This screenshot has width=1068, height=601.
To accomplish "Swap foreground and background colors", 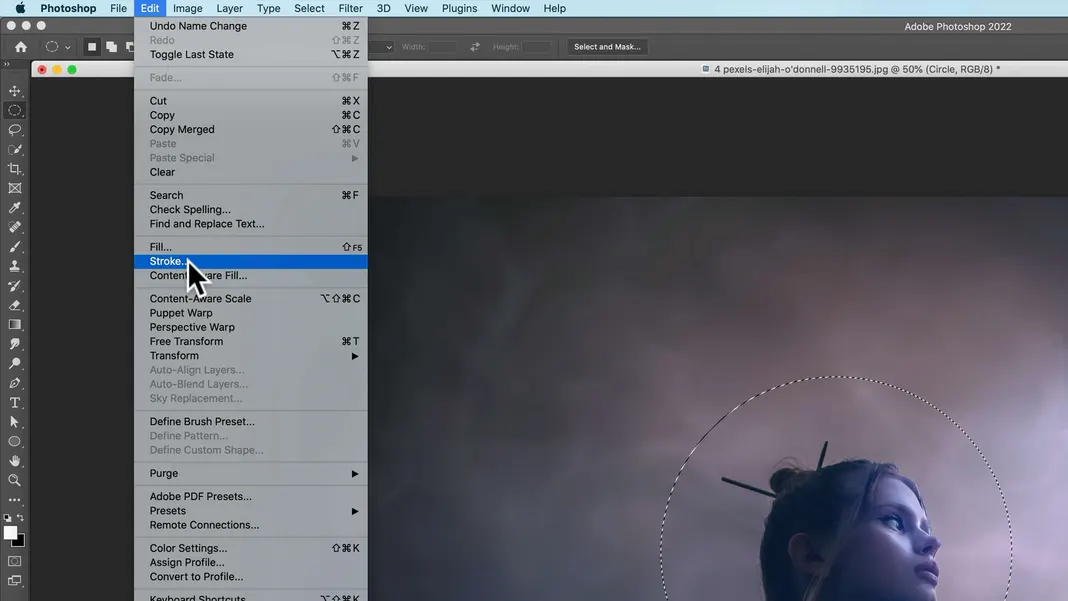I will pyautogui.click(x=20, y=518).
